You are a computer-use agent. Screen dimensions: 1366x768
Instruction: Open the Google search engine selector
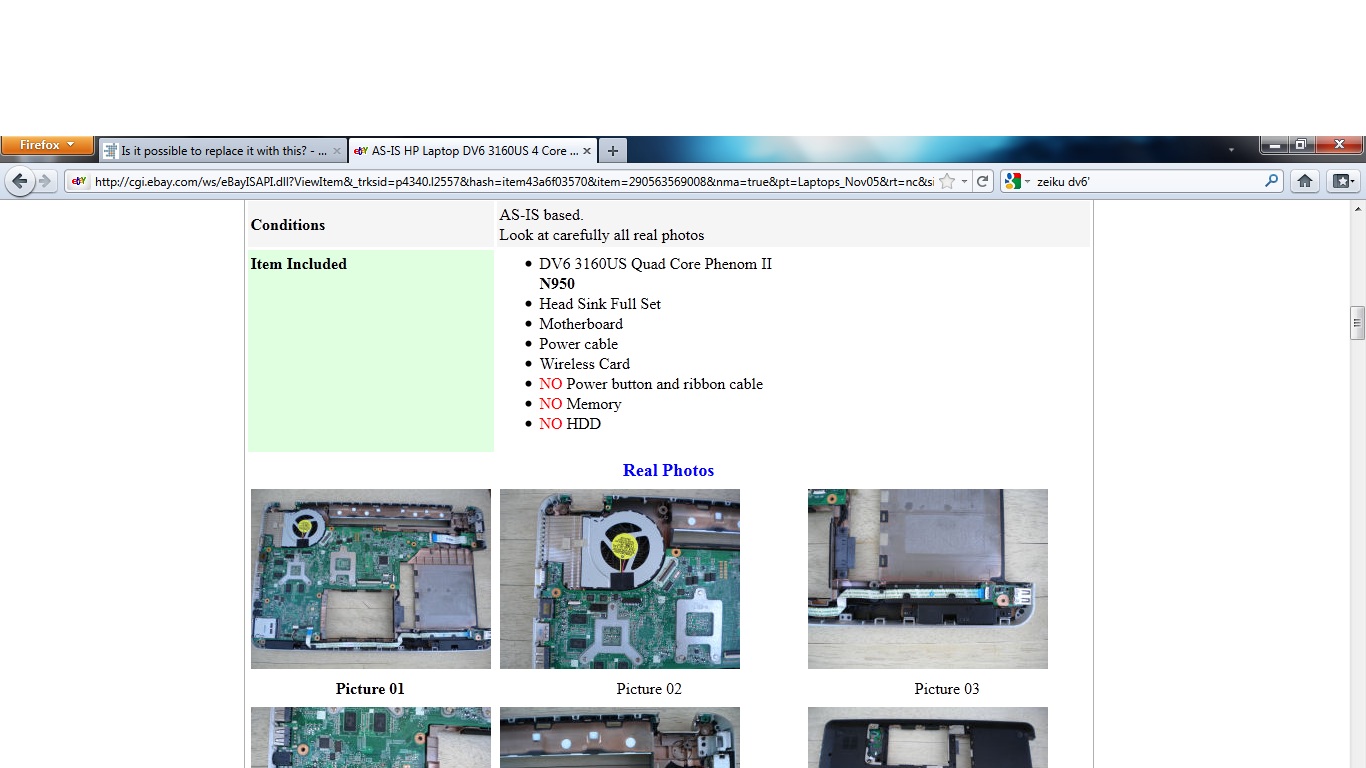[1017, 181]
